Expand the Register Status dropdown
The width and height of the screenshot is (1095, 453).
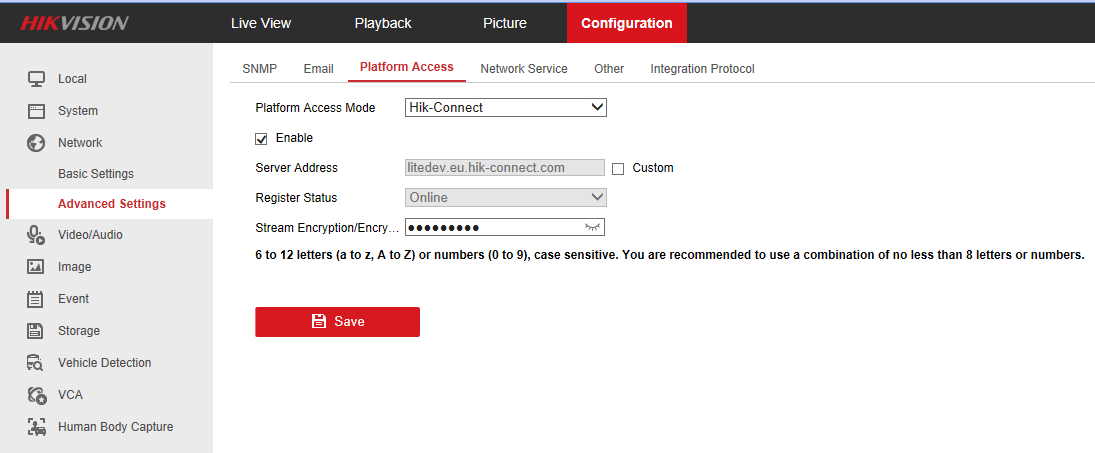(506, 198)
